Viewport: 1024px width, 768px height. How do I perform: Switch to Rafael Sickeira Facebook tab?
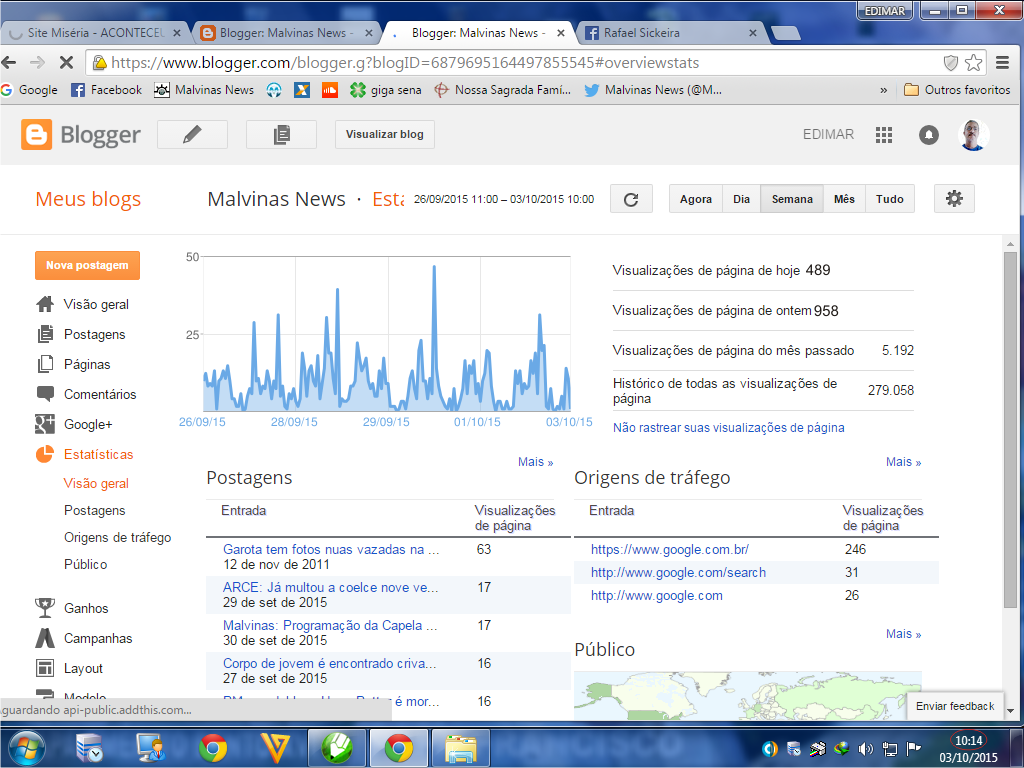coord(673,33)
